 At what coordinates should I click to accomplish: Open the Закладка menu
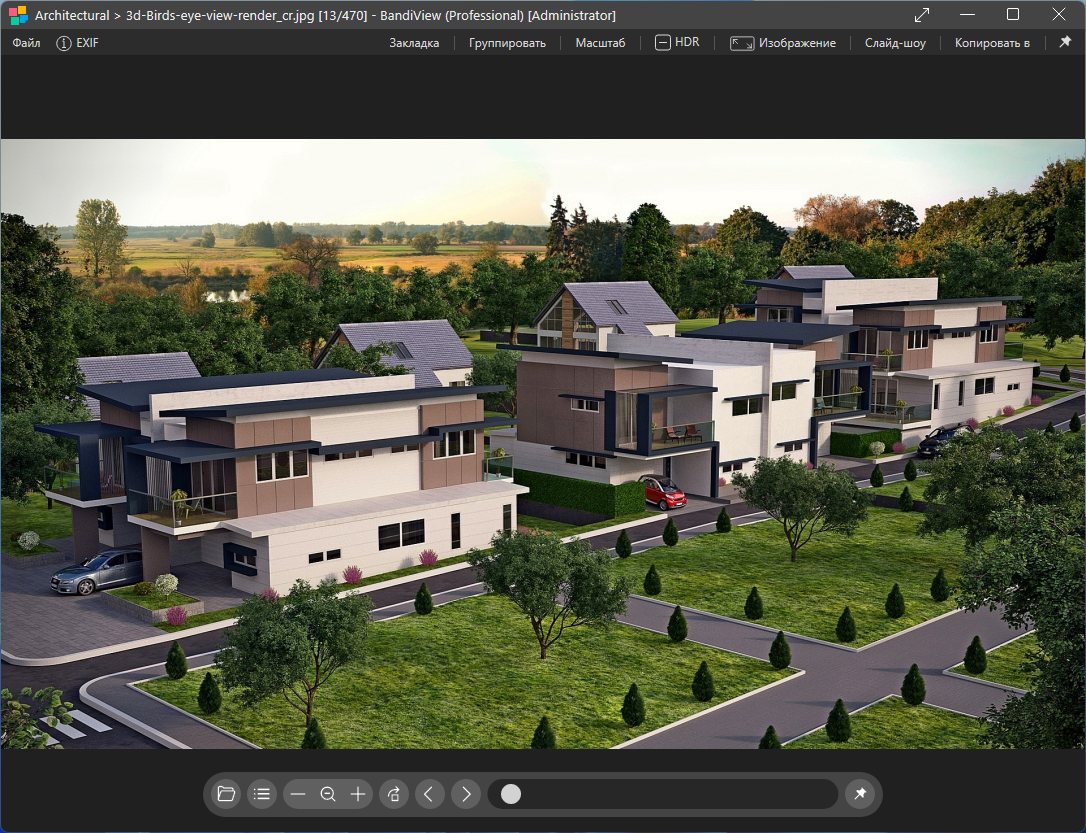414,43
